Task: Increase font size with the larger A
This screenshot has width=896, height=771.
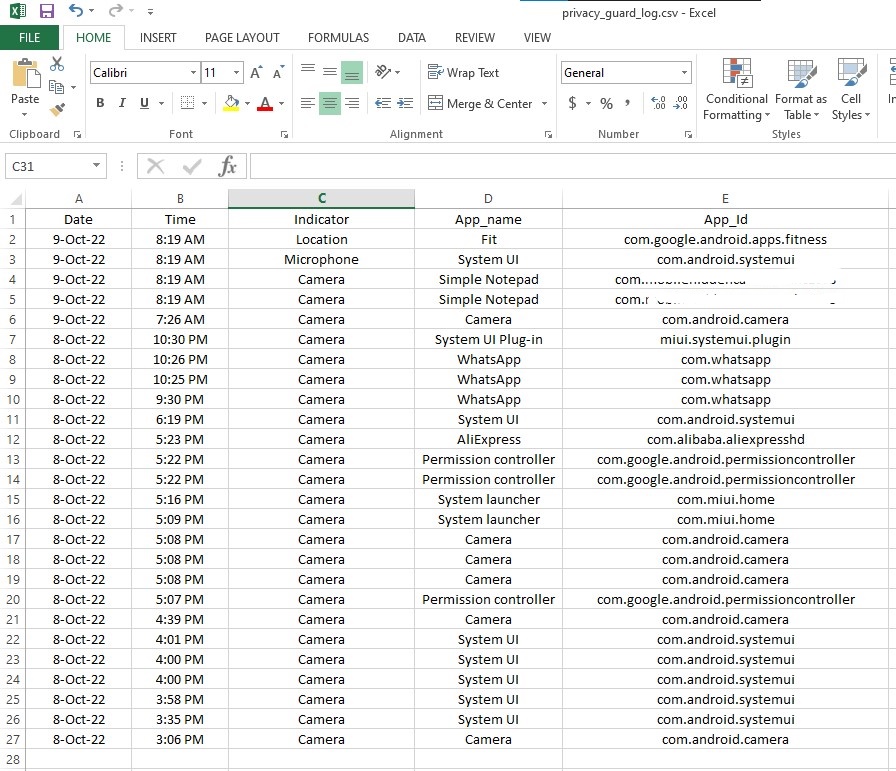Action: point(256,72)
